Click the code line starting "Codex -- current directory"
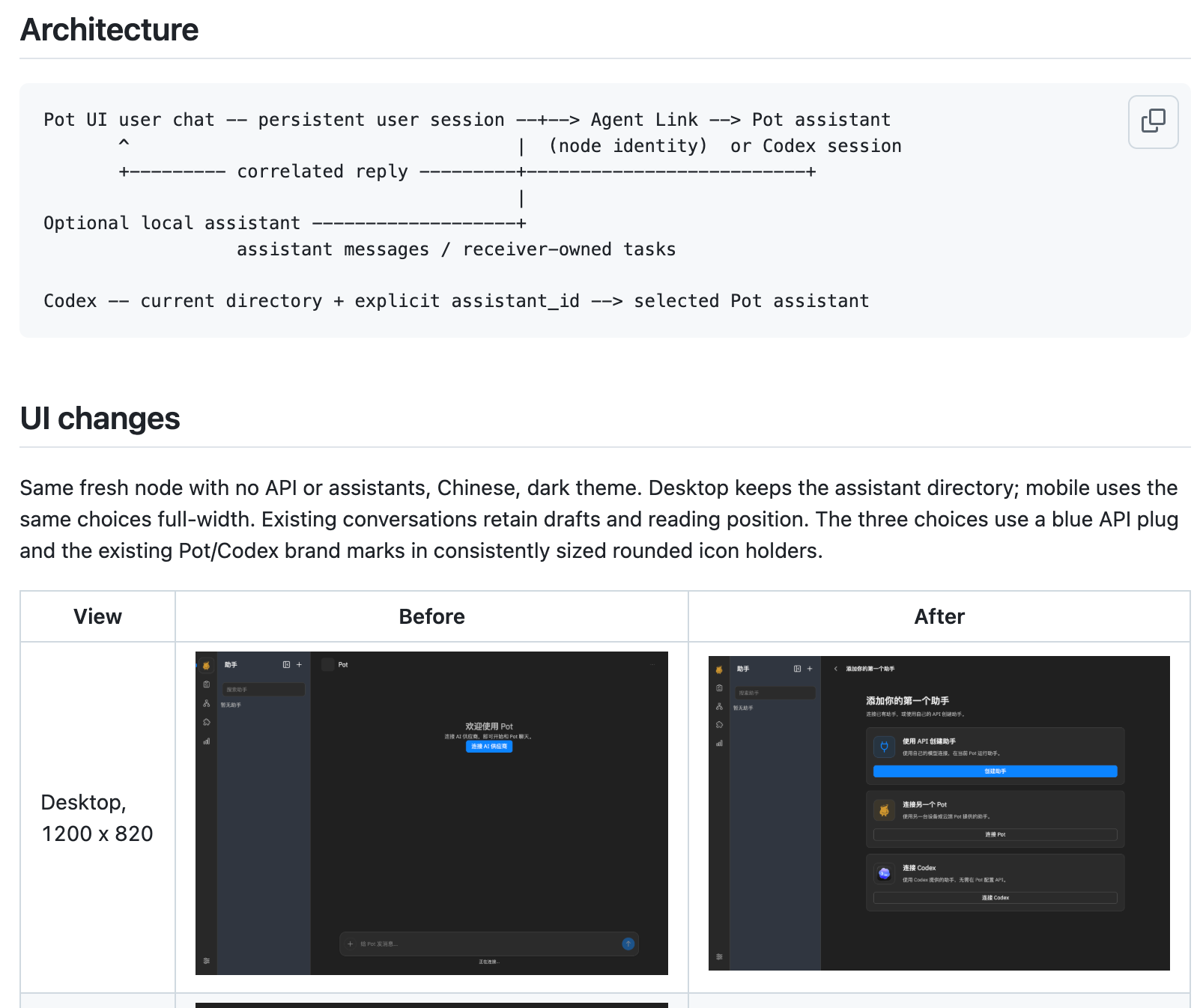This screenshot has width=1200, height=1008. tap(456, 301)
